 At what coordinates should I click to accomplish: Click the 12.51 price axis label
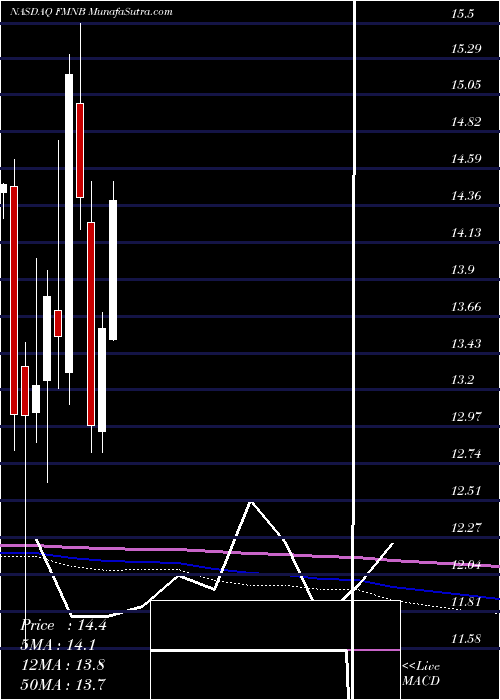coord(466,491)
